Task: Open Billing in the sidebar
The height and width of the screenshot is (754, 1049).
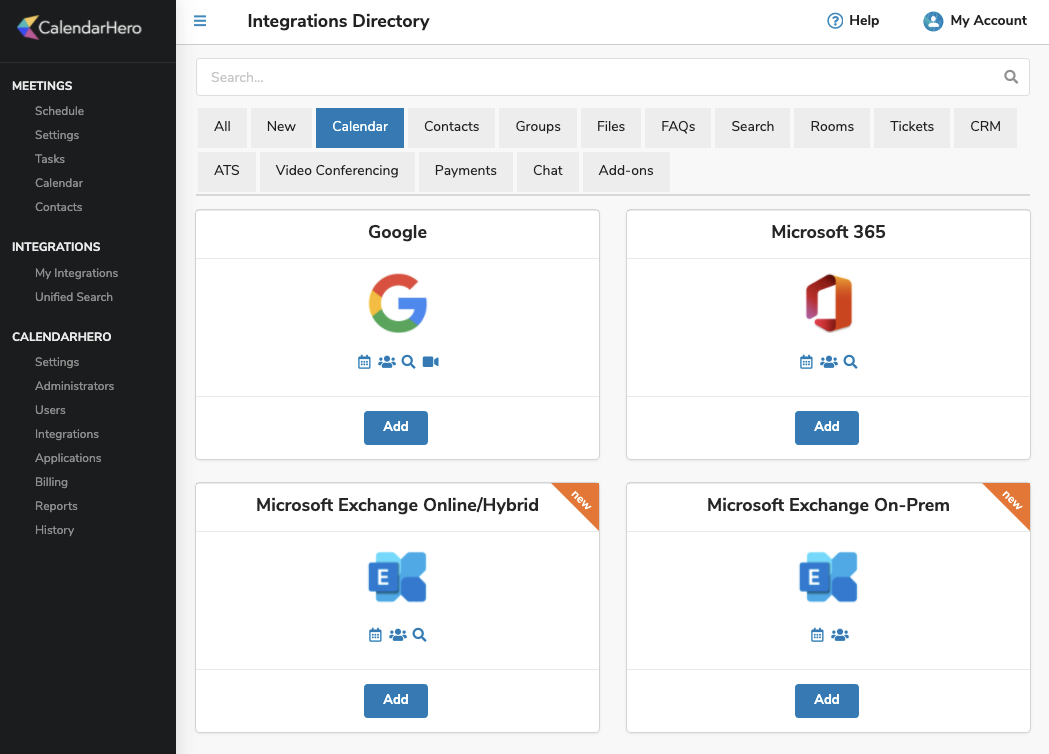Action: (52, 482)
